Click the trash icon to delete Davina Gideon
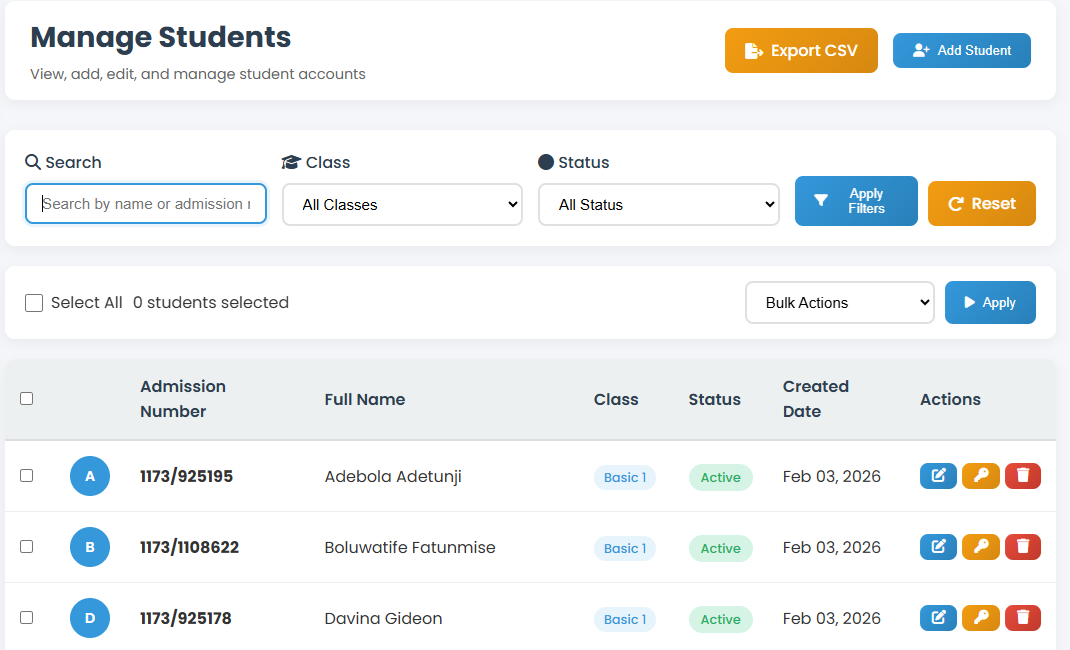This screenshot has height=650, width=1070. click(1022, 618)
